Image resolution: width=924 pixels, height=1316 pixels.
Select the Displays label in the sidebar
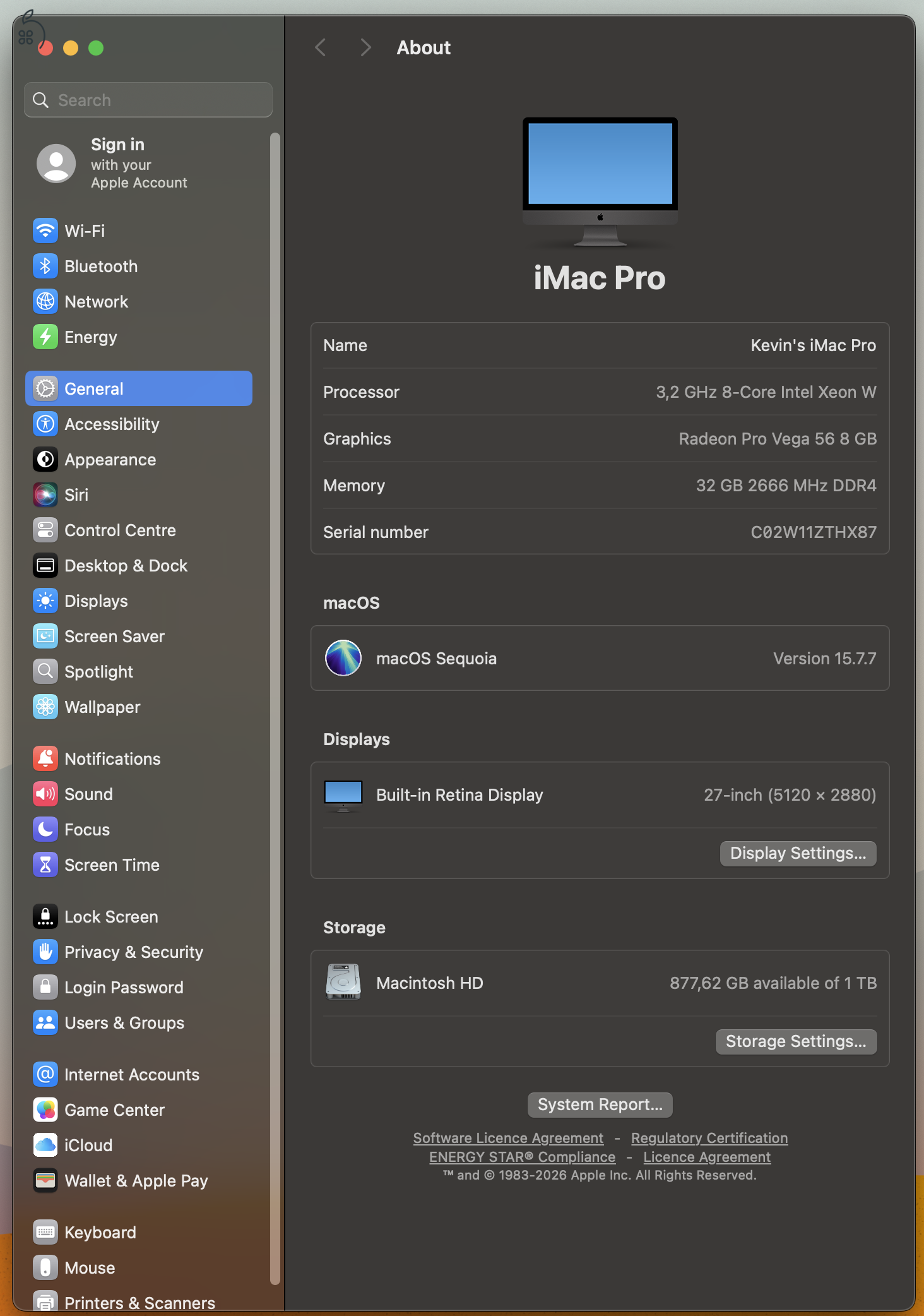point(97,601)
